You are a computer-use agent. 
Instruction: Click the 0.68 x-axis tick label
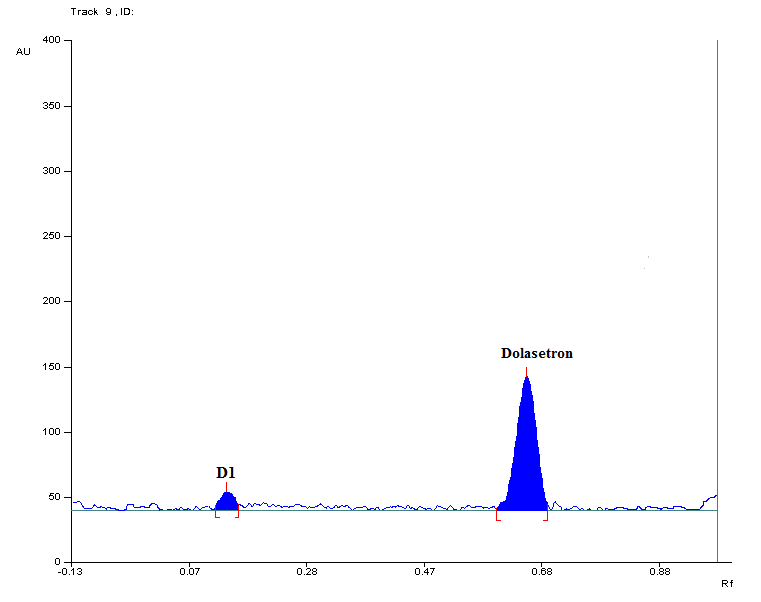(x=541, y=573)
